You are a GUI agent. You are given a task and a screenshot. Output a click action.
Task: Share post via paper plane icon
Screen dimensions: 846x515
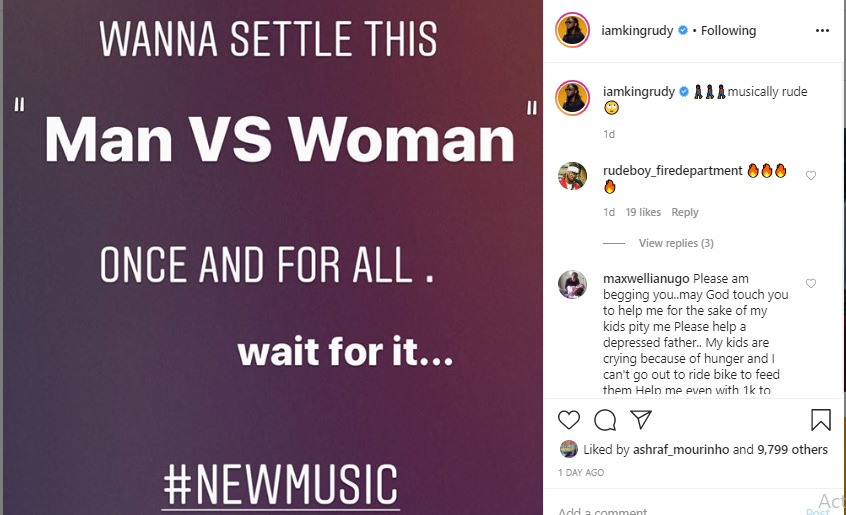point(640,420)
